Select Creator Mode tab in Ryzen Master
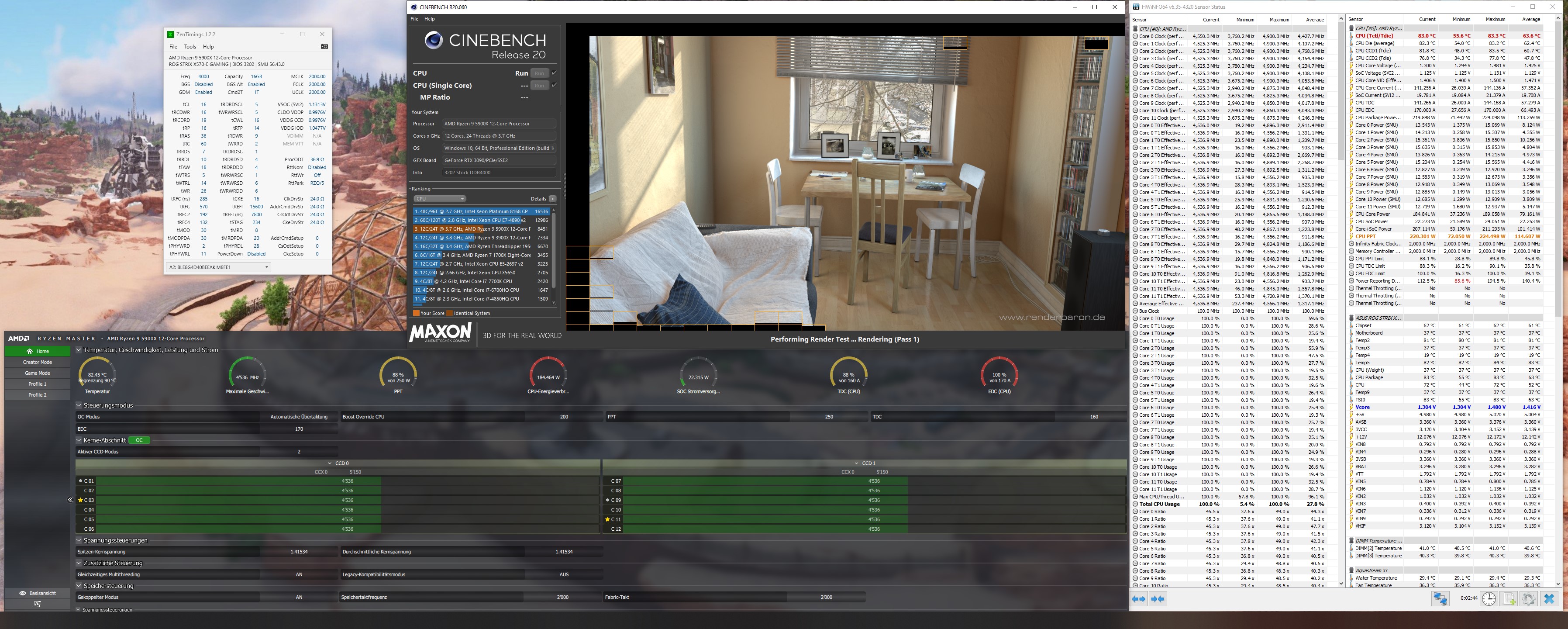 [37, 362]
